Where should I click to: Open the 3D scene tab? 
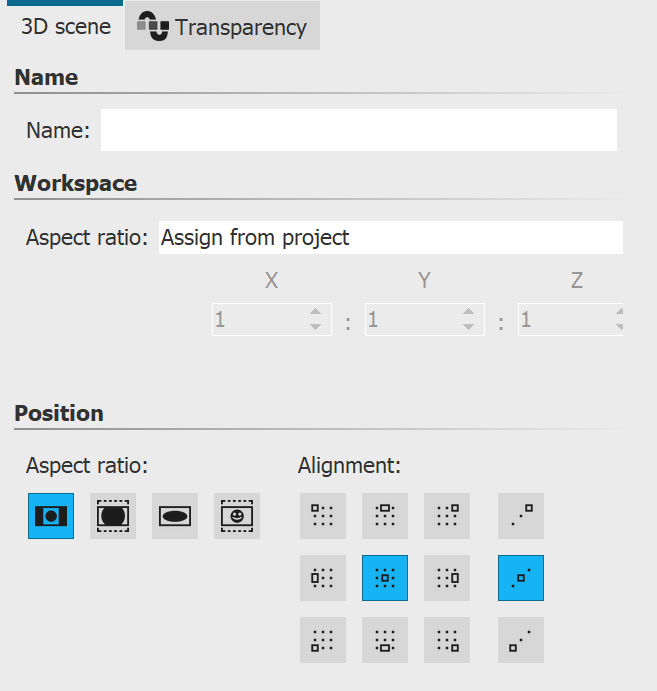point(66,27)
